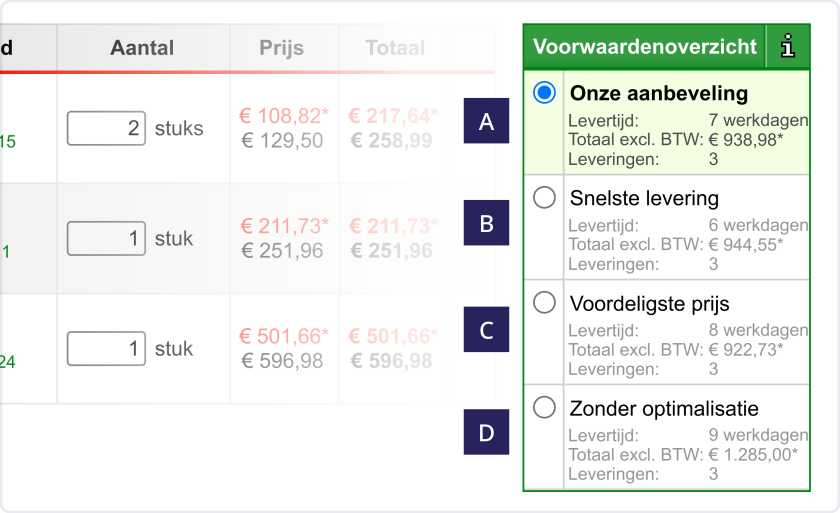Viewport: 840px width, 513px height.
Task: Select the Snelste levering radio button
Action: tap(544, 198)
